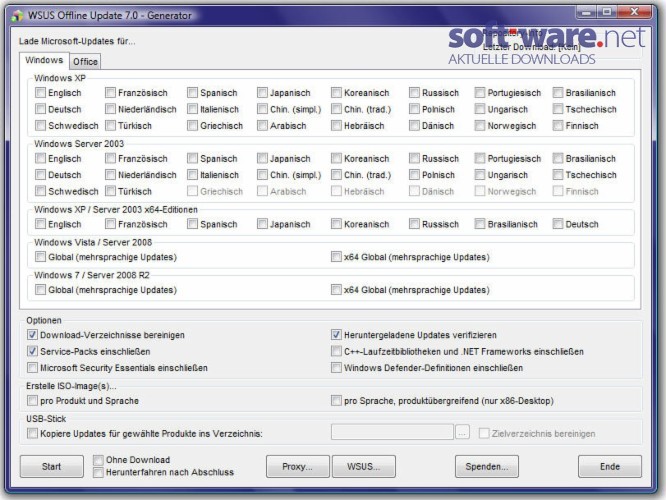The image size is (666, 500).
Task: Switch to the Office tab
Action: pyautogui.click(x=85, y=62)
